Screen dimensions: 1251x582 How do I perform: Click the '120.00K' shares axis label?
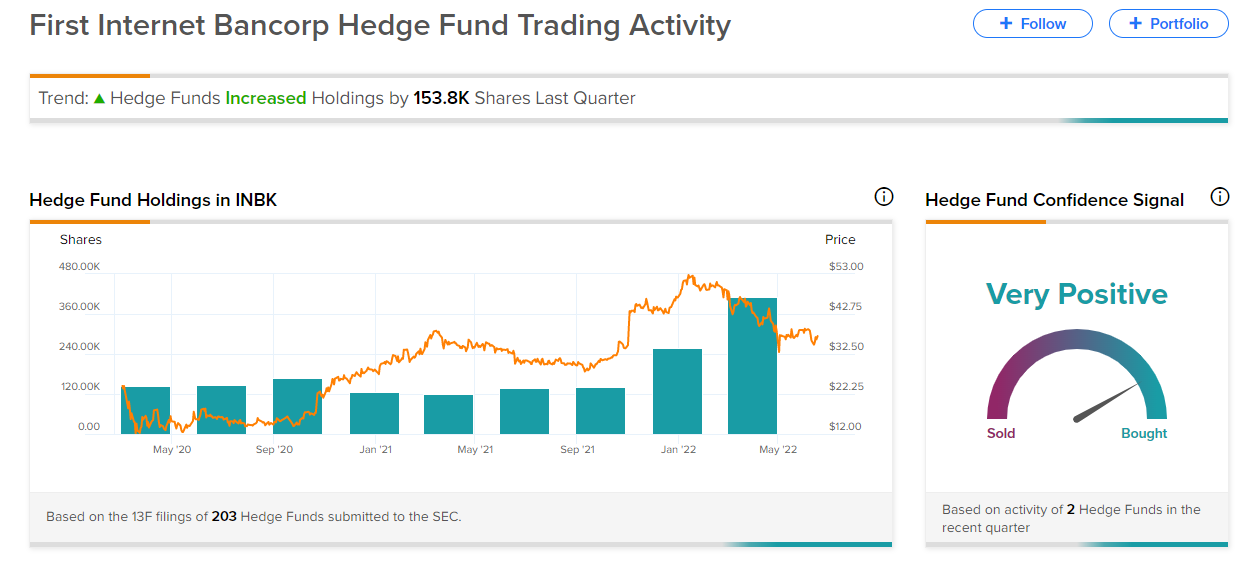[80, 386]
